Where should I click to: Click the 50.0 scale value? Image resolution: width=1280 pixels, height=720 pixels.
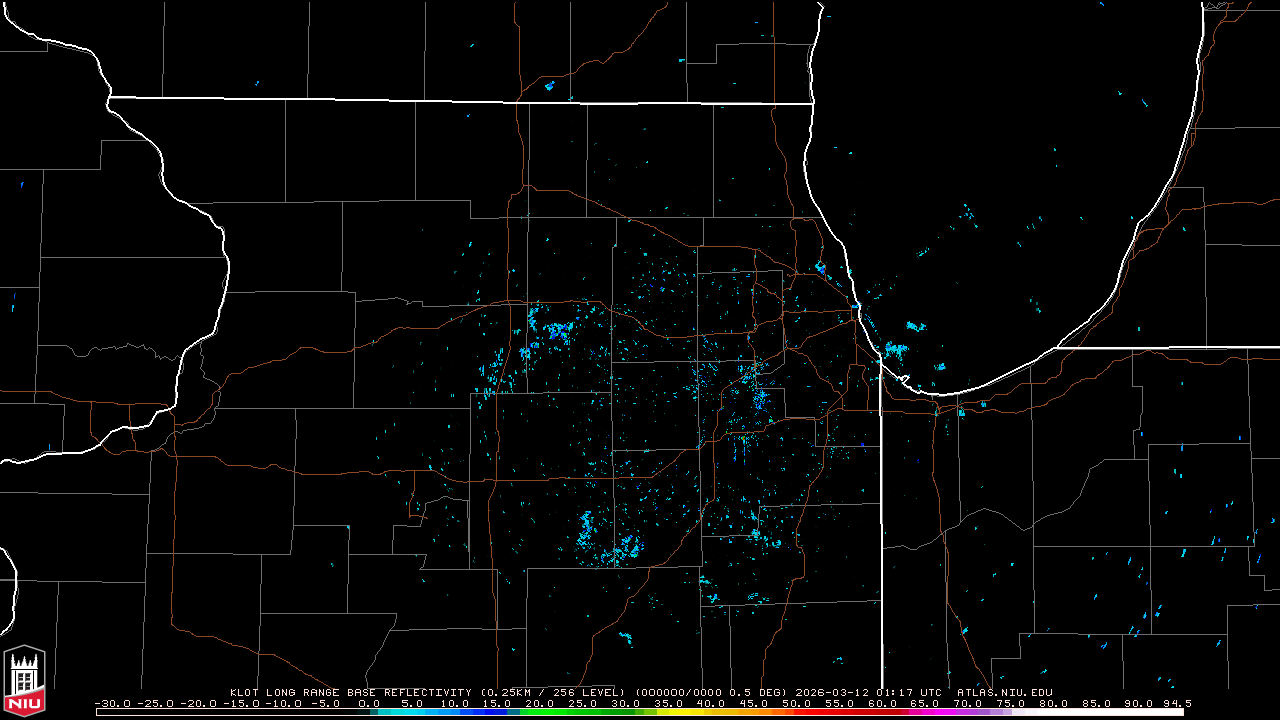797,703
